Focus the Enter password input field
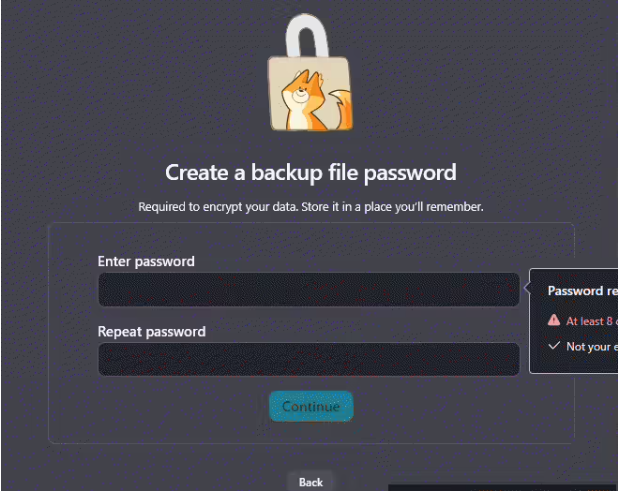Screen dimensions: 618x491 tap(308, 290)
